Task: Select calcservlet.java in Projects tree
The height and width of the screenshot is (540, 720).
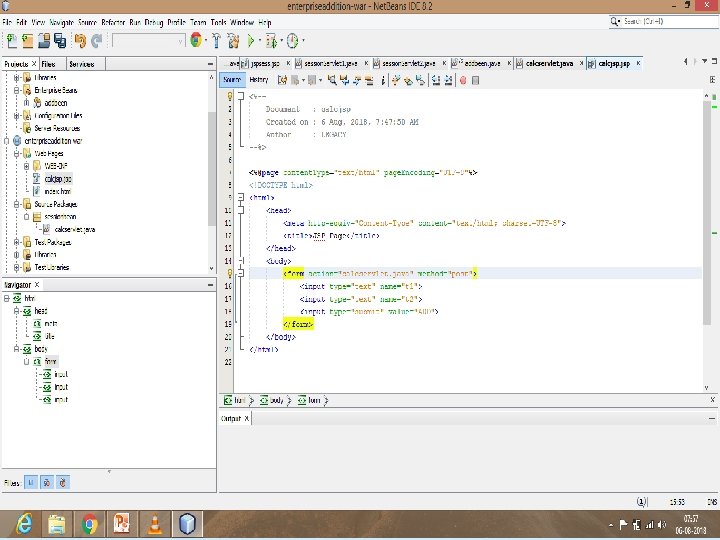Action: coord(75,230)
